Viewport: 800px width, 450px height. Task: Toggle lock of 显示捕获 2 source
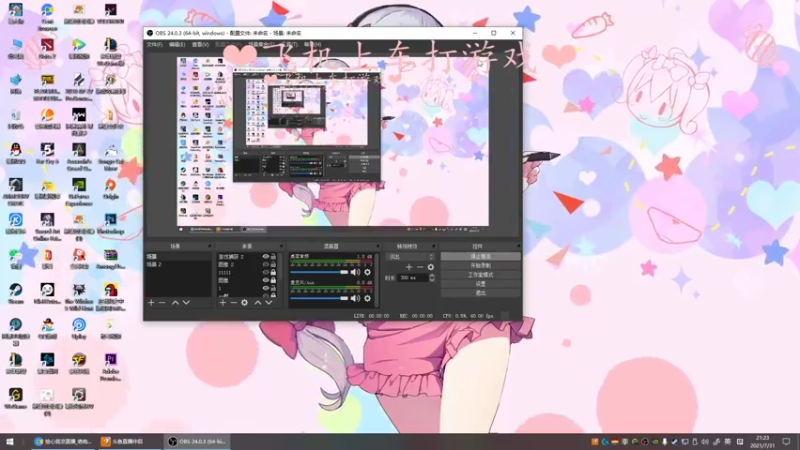point(273,257)
